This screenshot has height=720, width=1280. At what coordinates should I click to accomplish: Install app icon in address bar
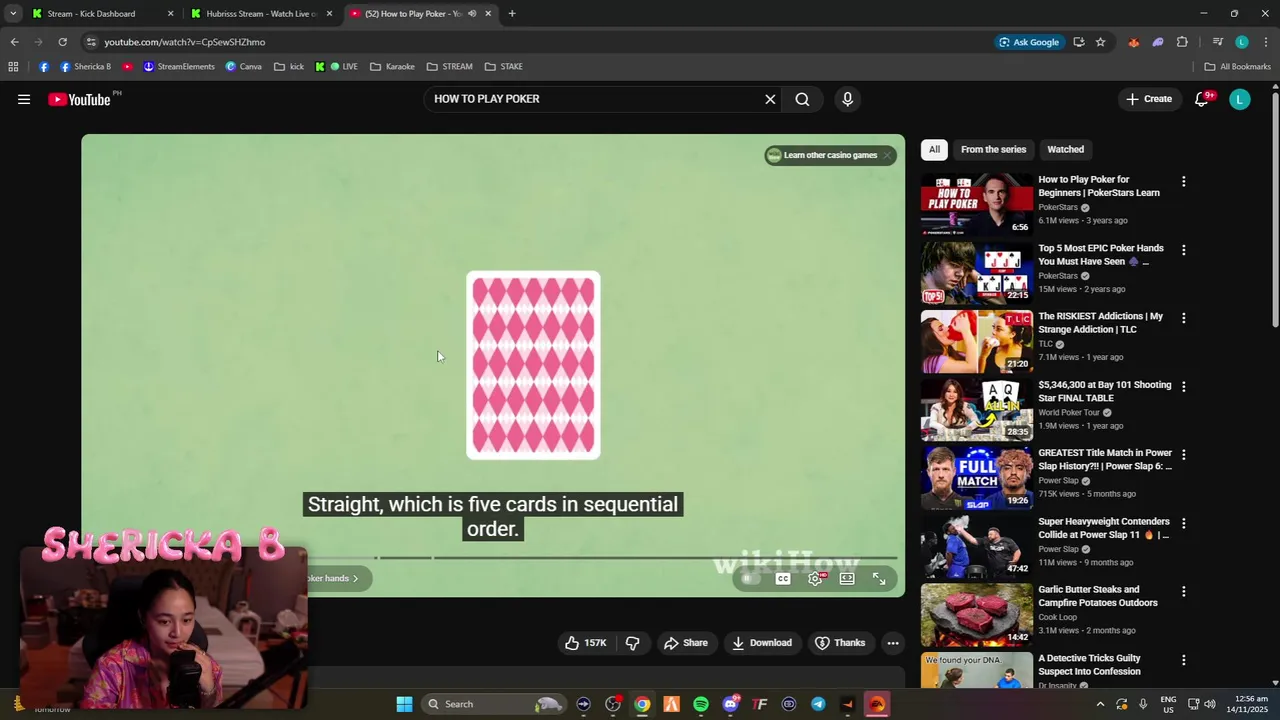click(x=1078, y=42)
